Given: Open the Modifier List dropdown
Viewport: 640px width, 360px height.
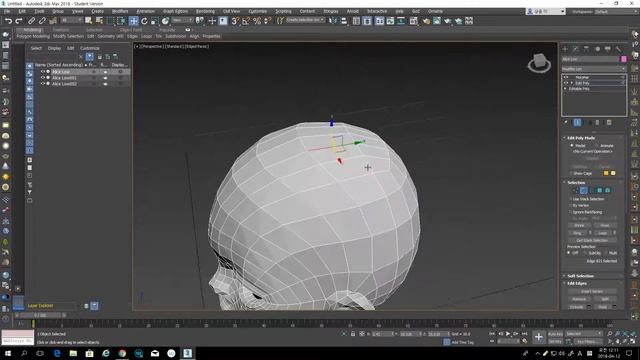Looking at the screenshot, I should [x=594, y=69].
